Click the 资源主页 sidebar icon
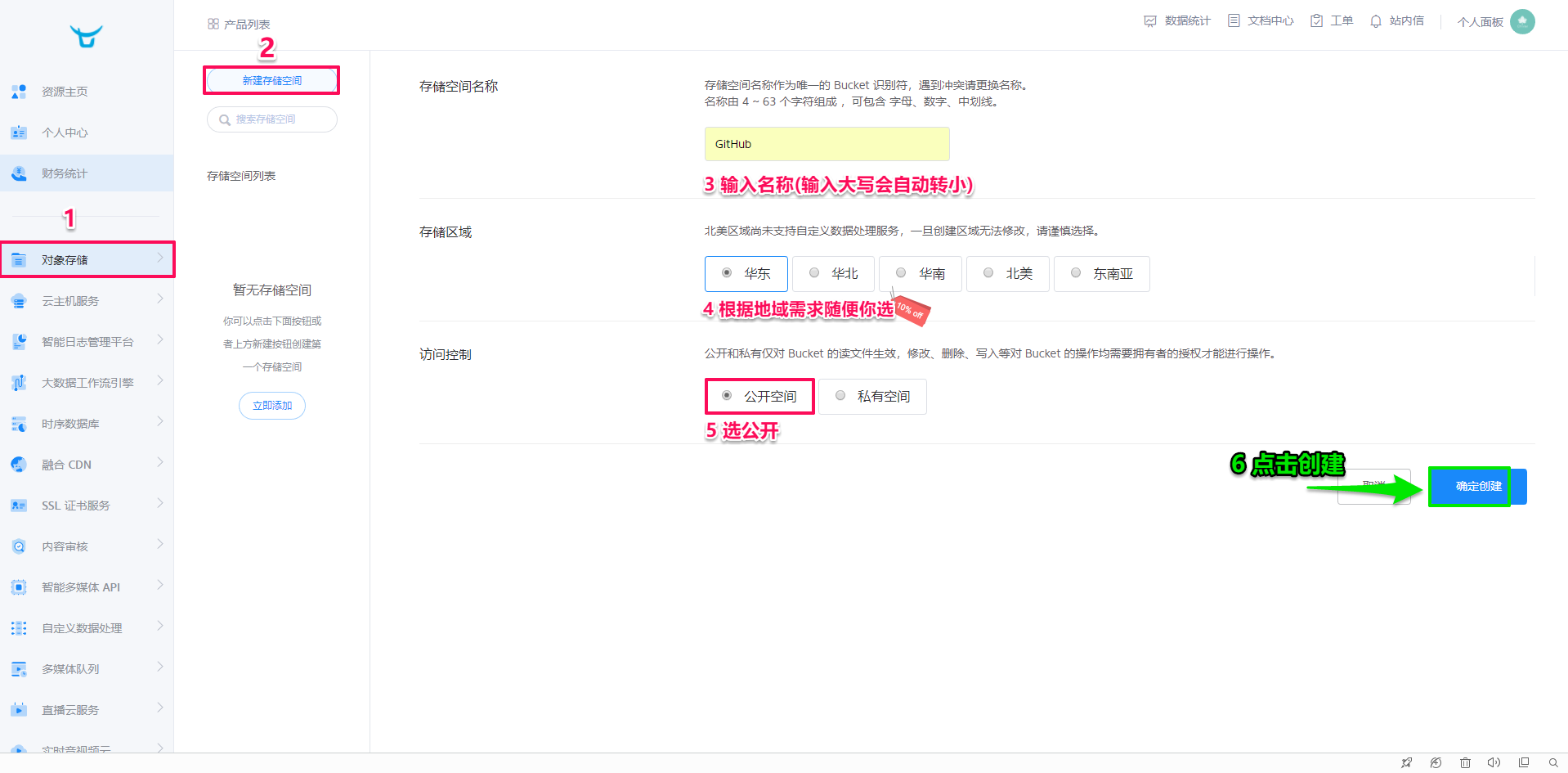 [19, 92]
